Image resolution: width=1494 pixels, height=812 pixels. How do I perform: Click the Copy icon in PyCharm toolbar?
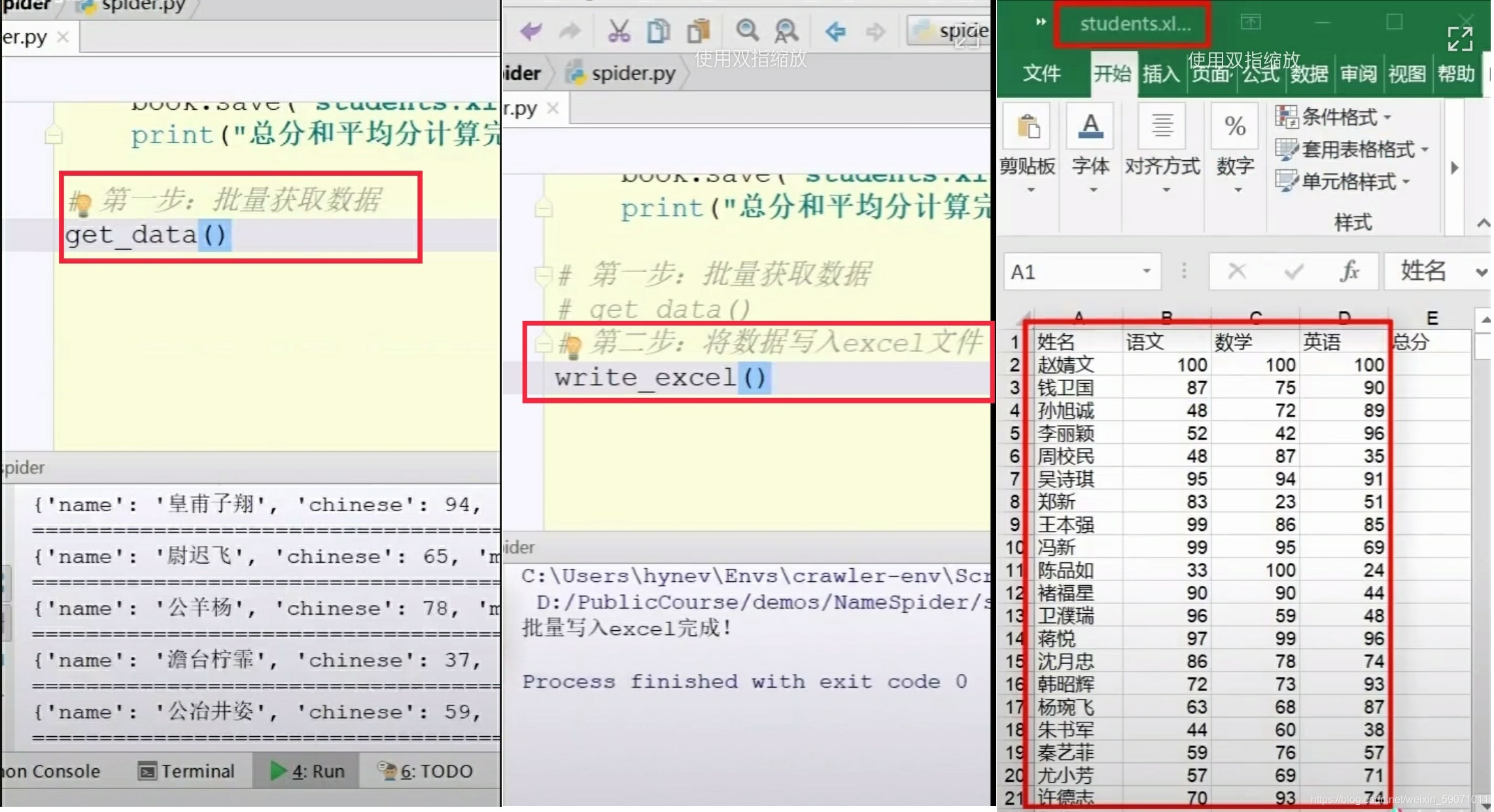click(658, 31)
